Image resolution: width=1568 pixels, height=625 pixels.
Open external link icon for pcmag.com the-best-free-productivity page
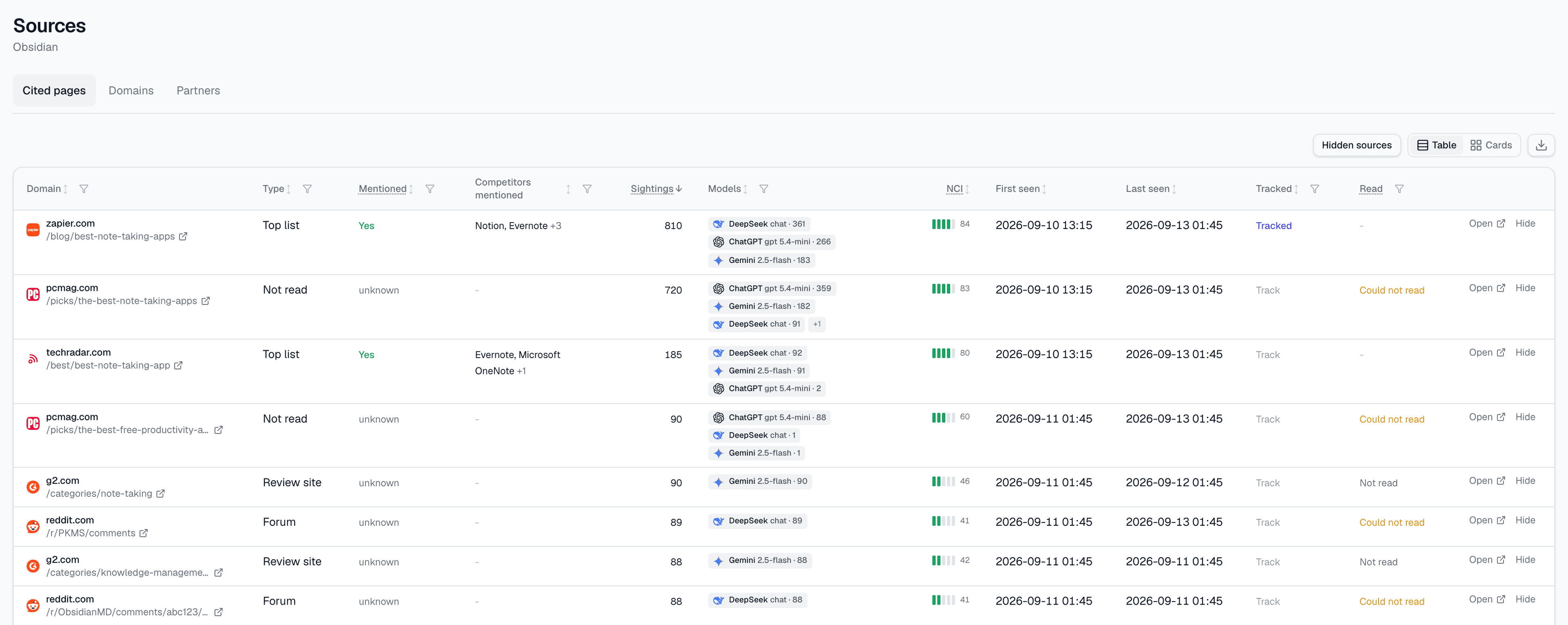(218, 429)
